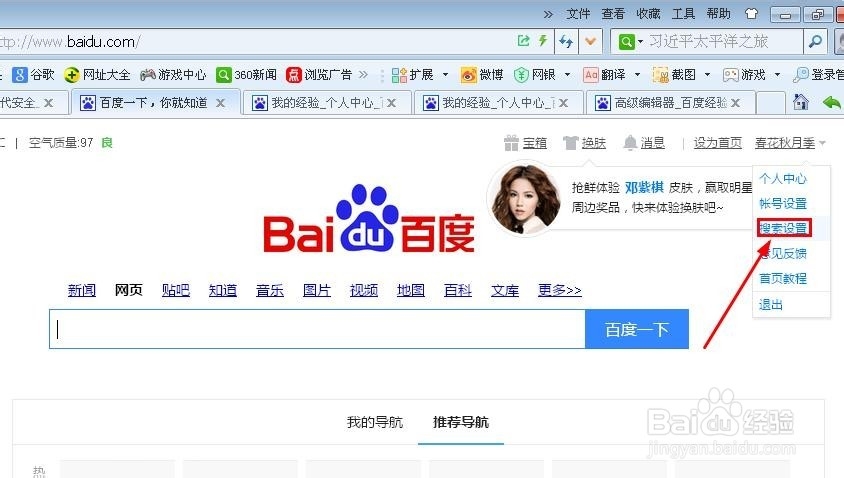
Task: Click the 百度一下 search button
Action: coord(637,329)
